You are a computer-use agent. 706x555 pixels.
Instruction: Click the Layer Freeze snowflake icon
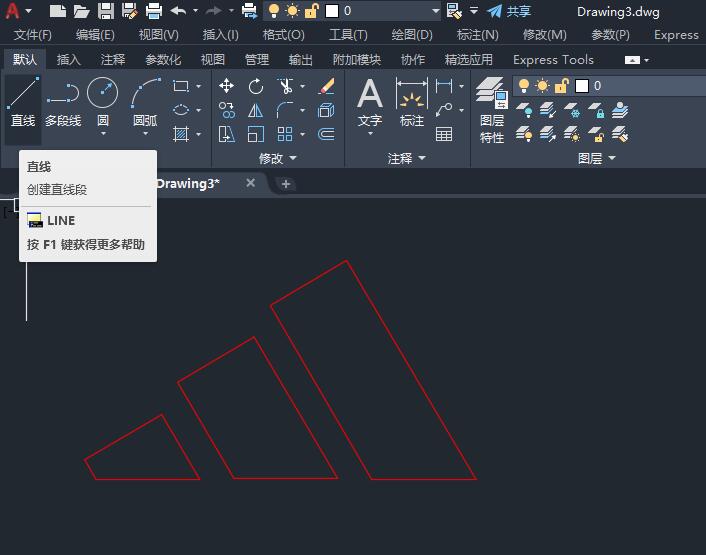[x=572, y=110]
